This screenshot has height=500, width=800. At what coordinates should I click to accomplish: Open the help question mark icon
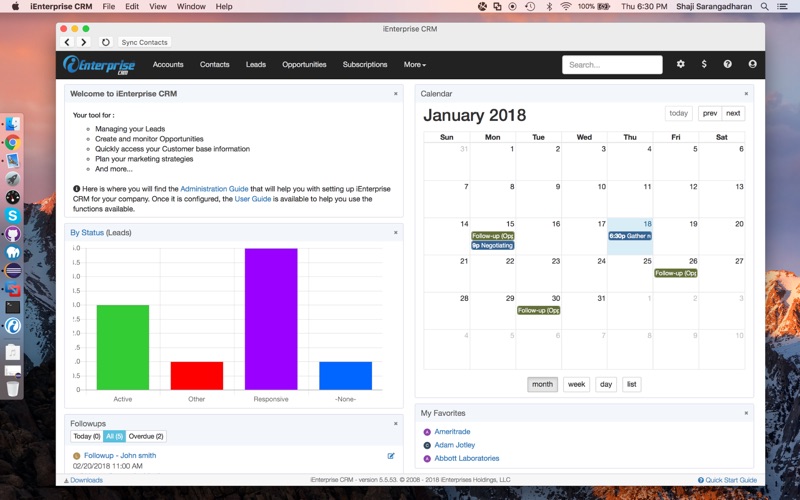[728, 64]
